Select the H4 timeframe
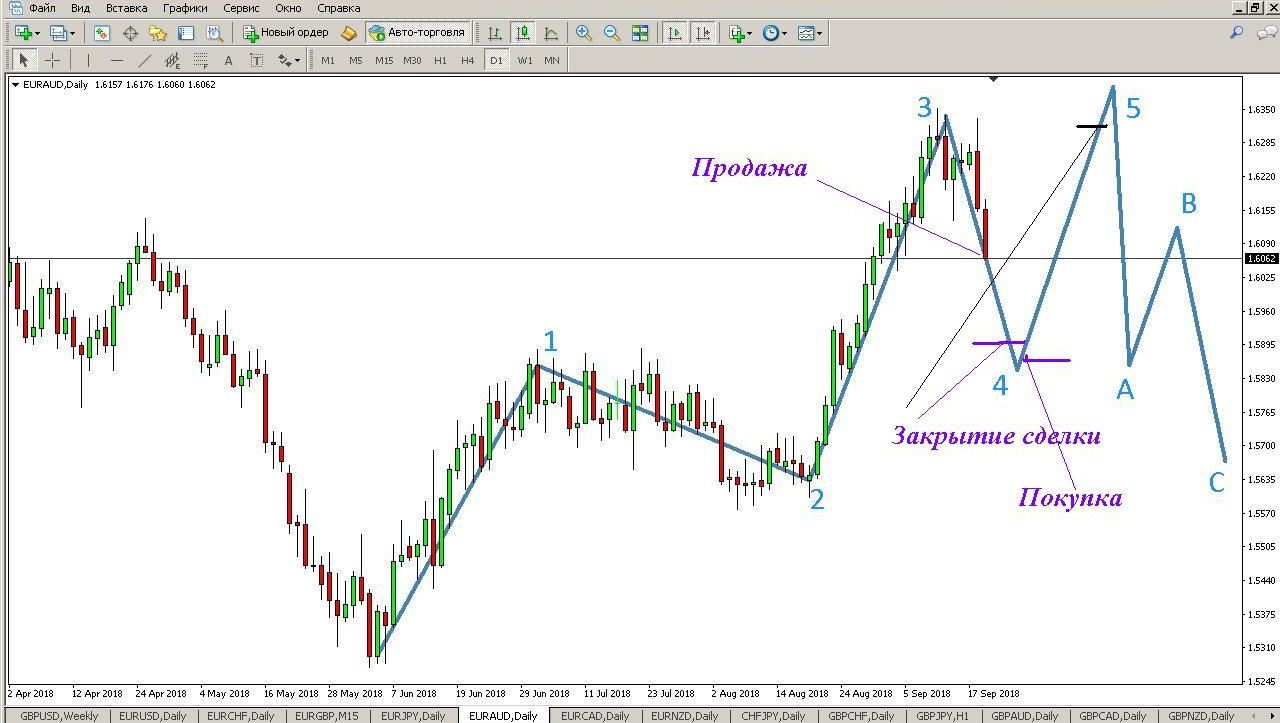Viewport: 1280px width, 723px height. [x=468, y=60]
